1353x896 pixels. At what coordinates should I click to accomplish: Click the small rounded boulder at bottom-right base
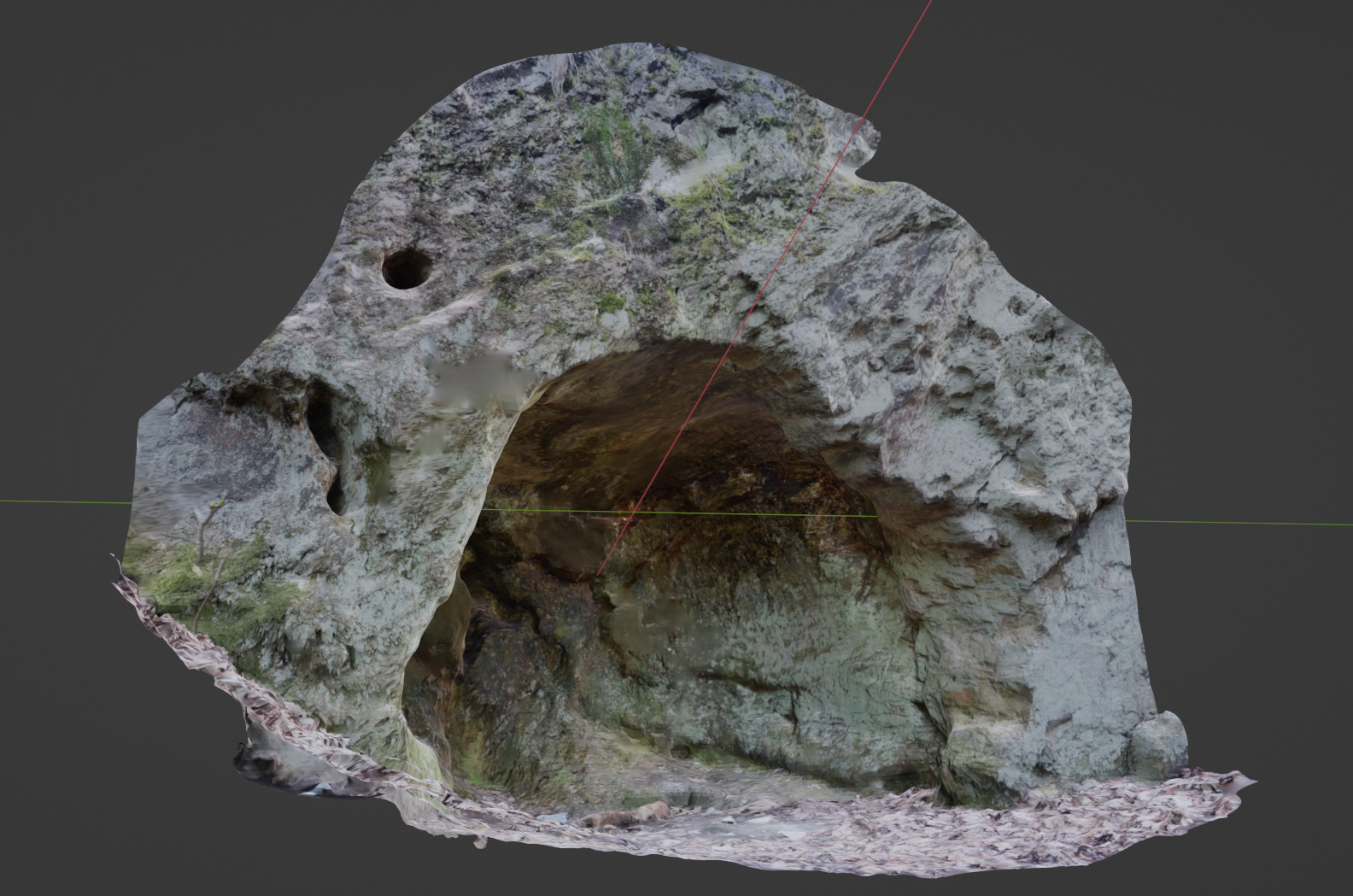(x=1158, y=745)
